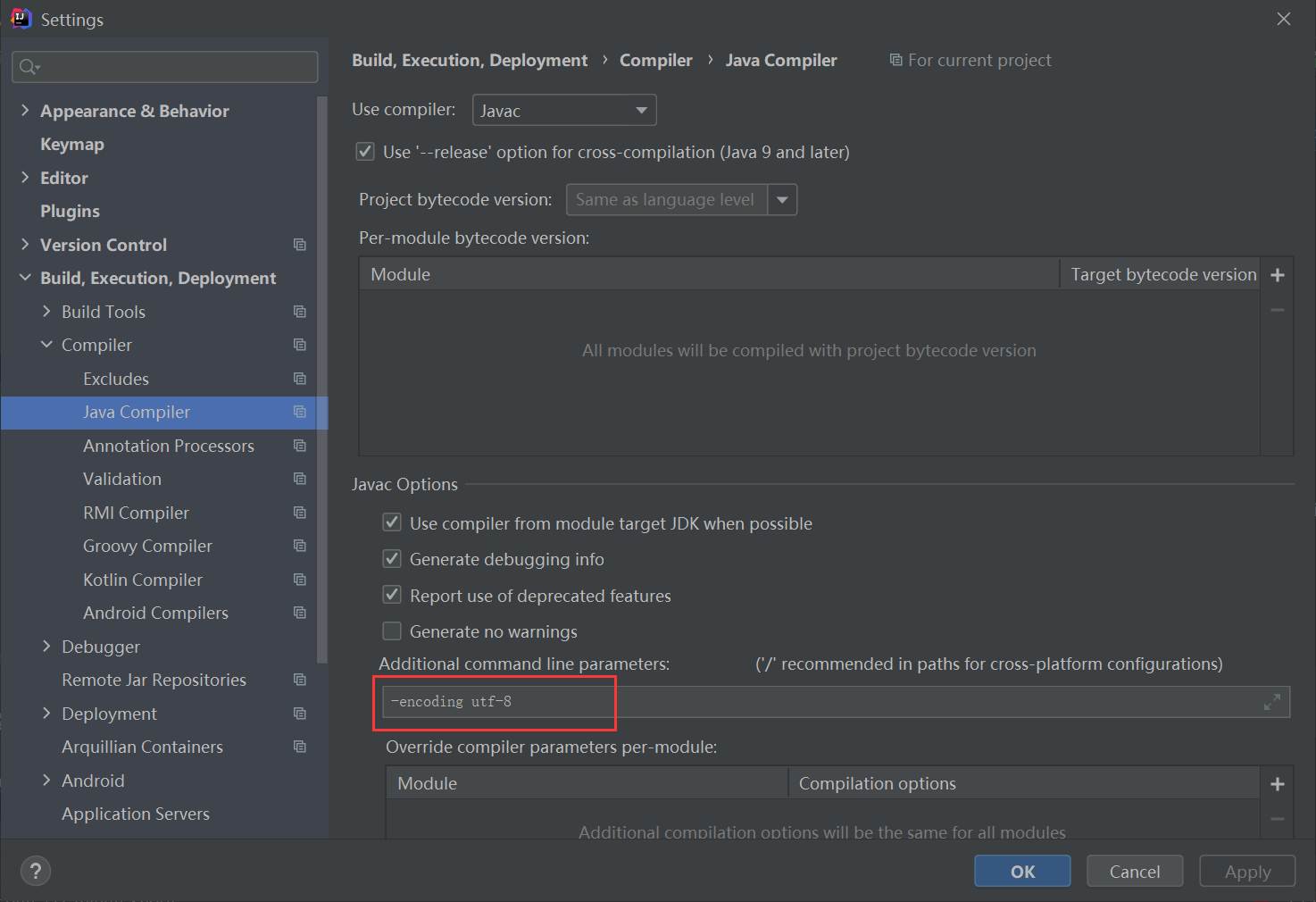Screen dimensions: 1316x902
Task: Expand the Android node
Action: pyautogui.click(x=46, y=781)
